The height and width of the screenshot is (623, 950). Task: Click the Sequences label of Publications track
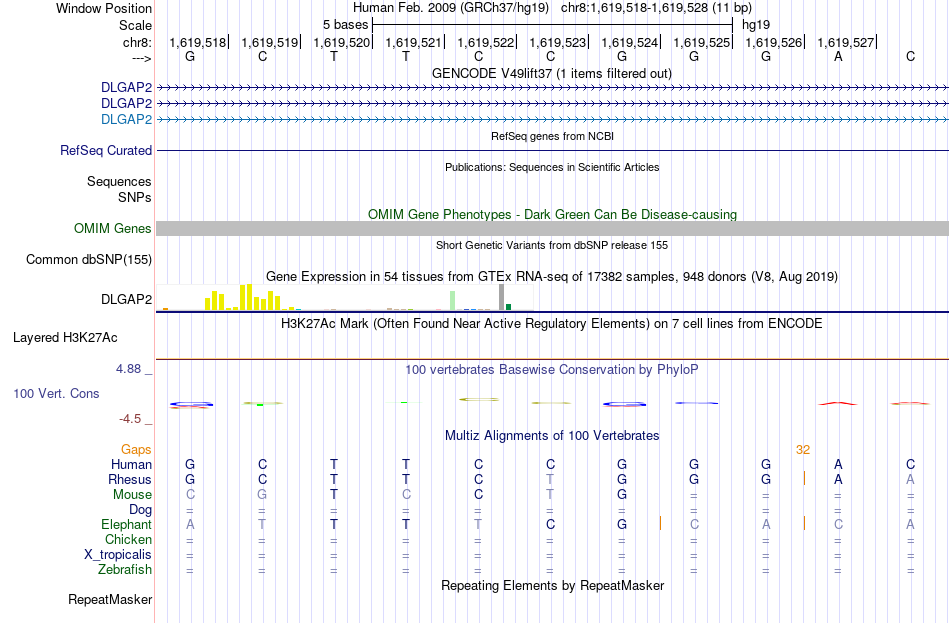point(119,181)
